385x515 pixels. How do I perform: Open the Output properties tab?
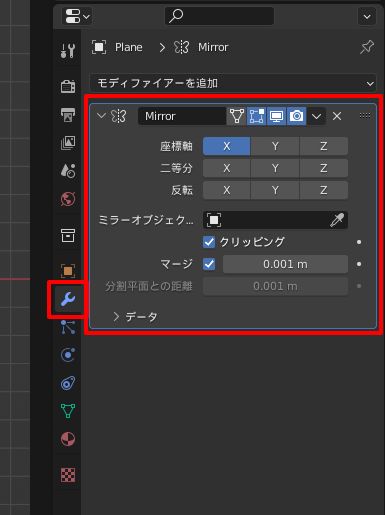pyautogui.click(x=68, y=115)
